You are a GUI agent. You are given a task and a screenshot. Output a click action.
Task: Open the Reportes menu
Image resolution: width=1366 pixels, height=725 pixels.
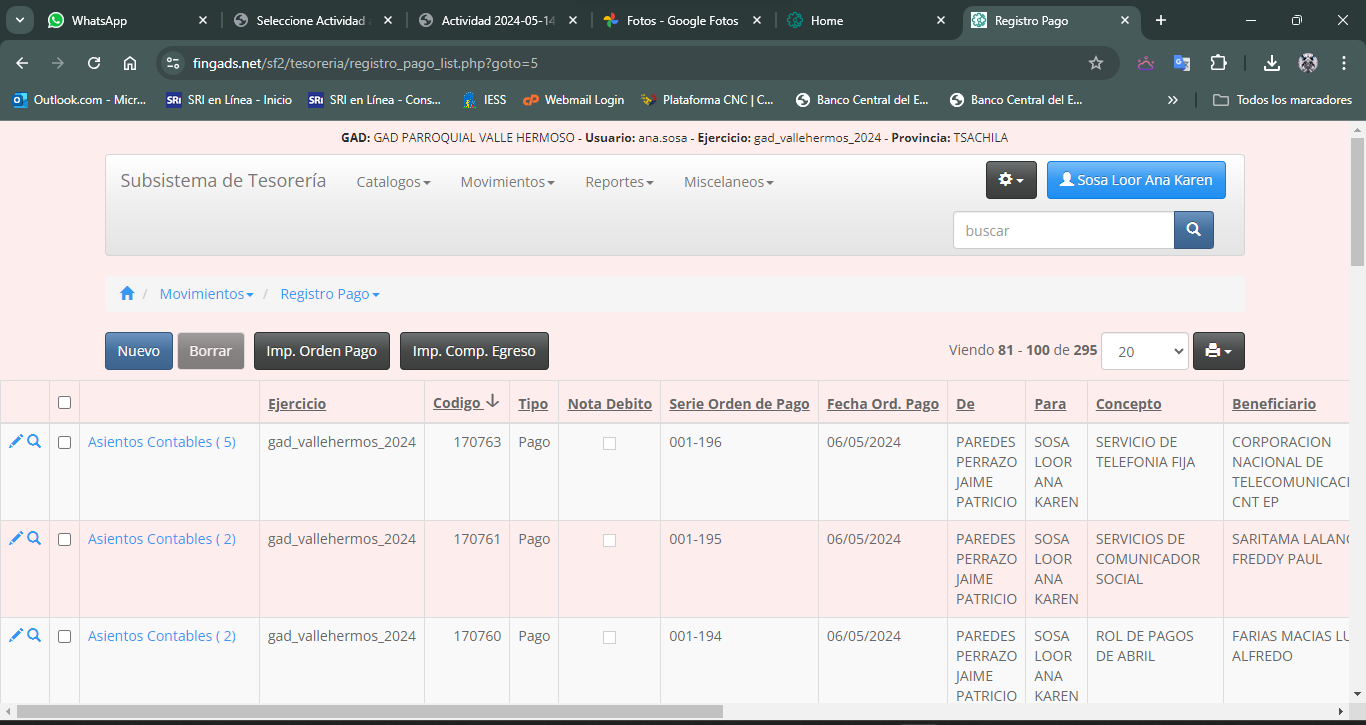click(x=619, y=182)
